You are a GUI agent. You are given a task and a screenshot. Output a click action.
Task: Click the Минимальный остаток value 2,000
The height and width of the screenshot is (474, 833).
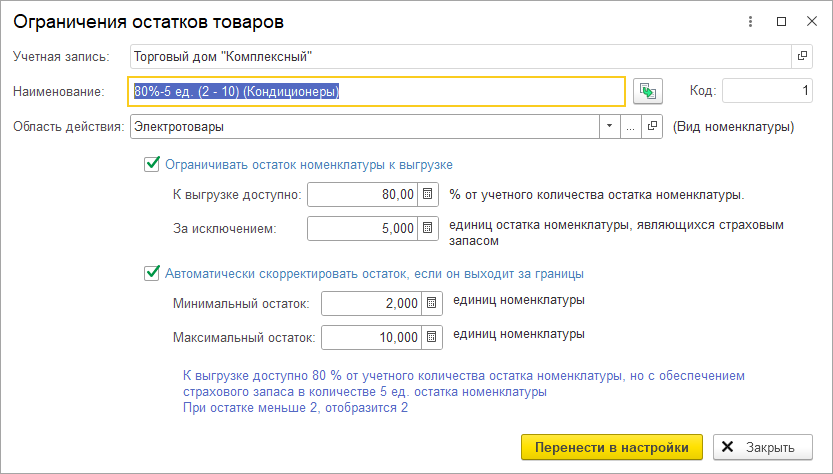[x=371, y=302]
